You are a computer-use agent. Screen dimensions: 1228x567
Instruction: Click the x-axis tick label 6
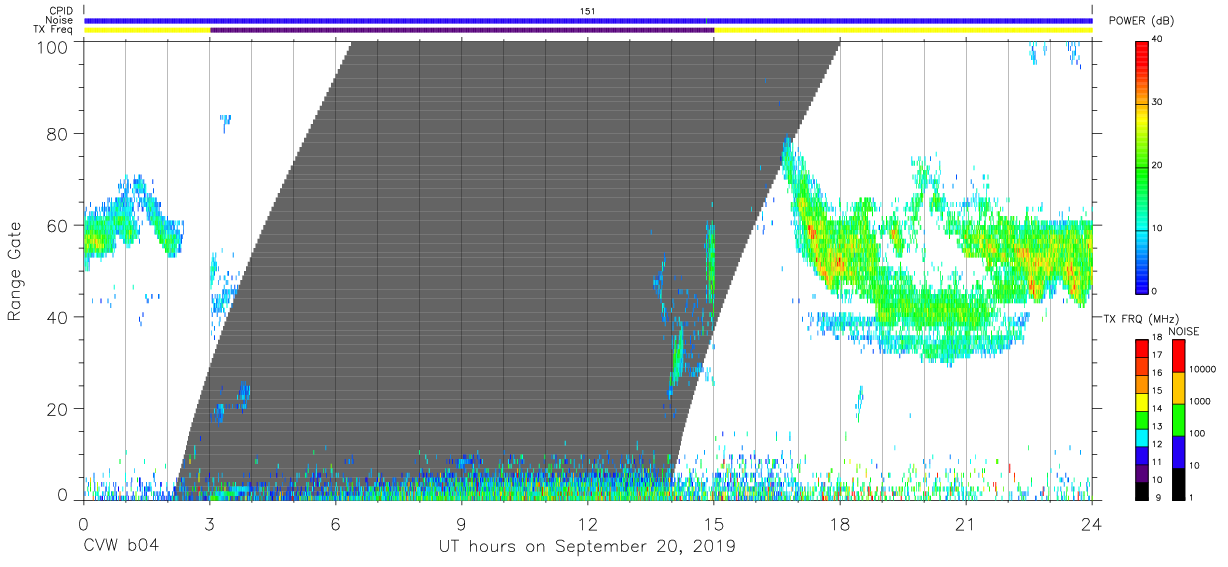(335, 523)
